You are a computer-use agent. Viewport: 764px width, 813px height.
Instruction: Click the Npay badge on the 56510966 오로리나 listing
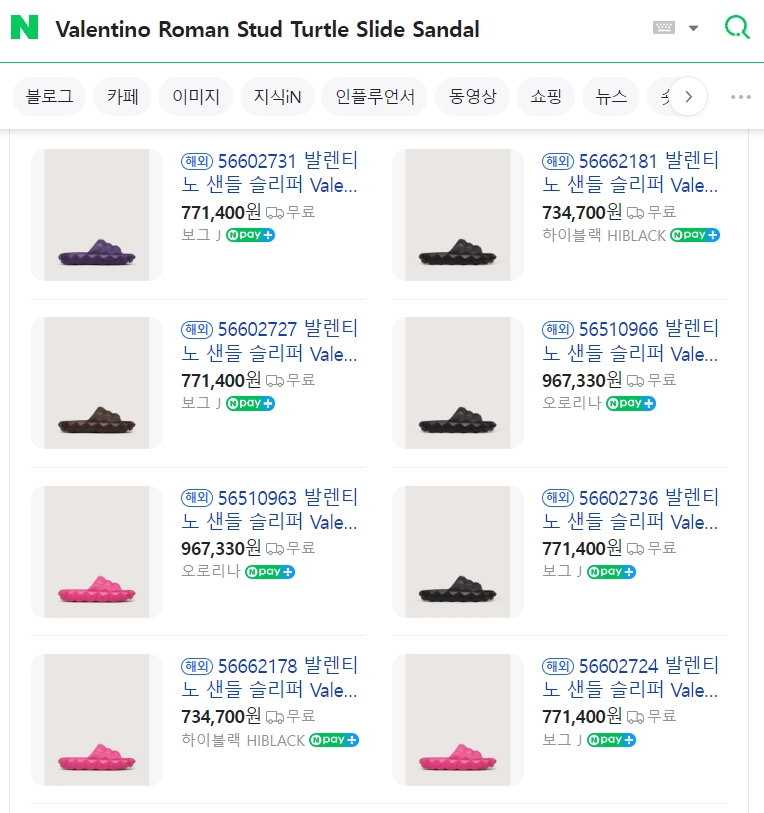coord(631,403)
